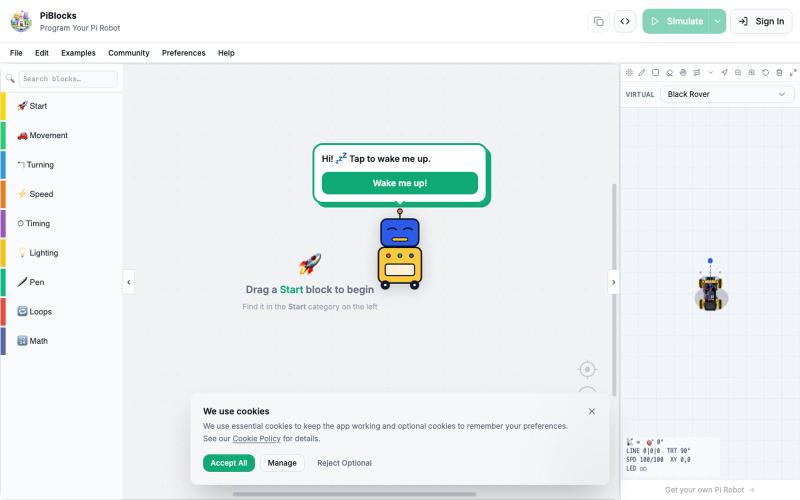Zoom in the simulator view
The width and height of the screenshot is (800, 500).
point(752,72)
